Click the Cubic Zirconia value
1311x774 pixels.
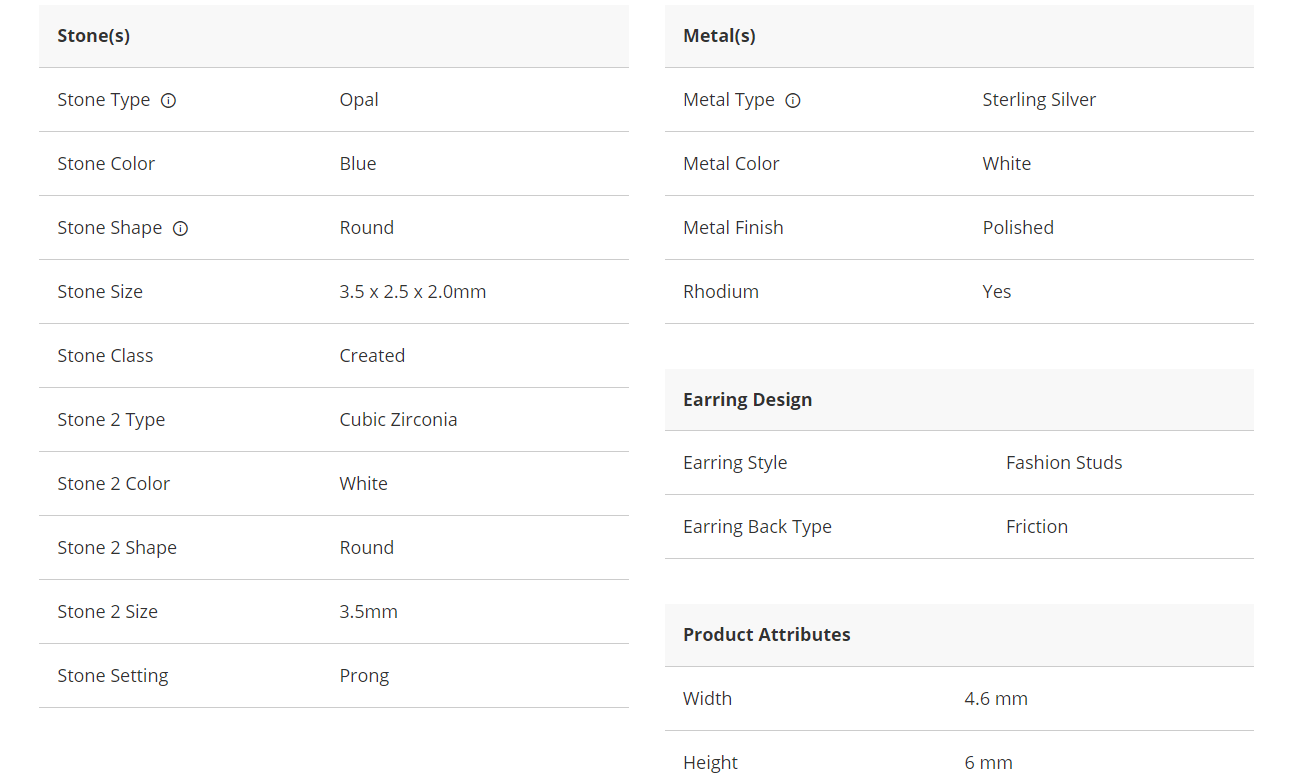coord(398,420)
